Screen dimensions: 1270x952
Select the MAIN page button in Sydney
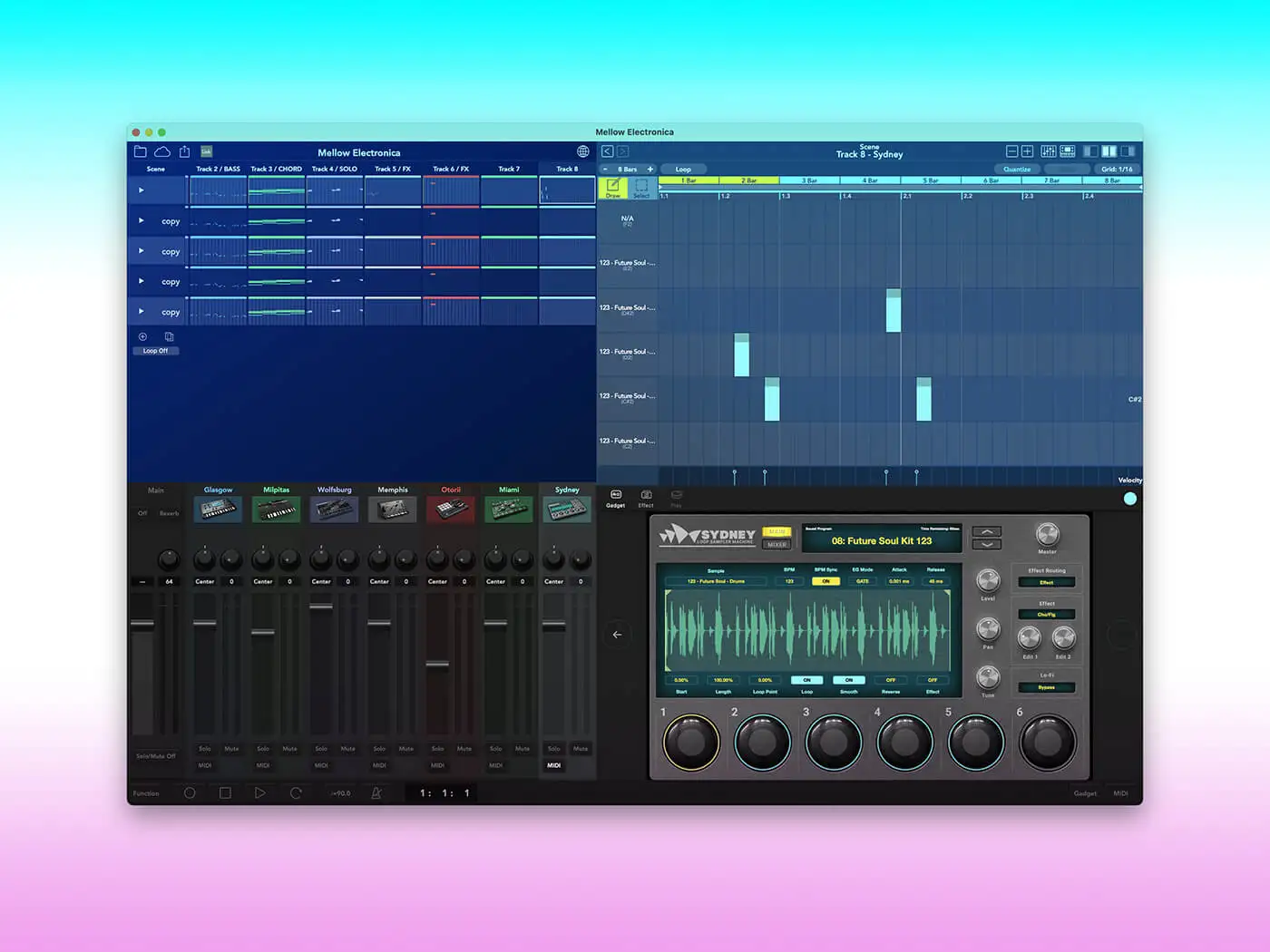pos(777,532)
